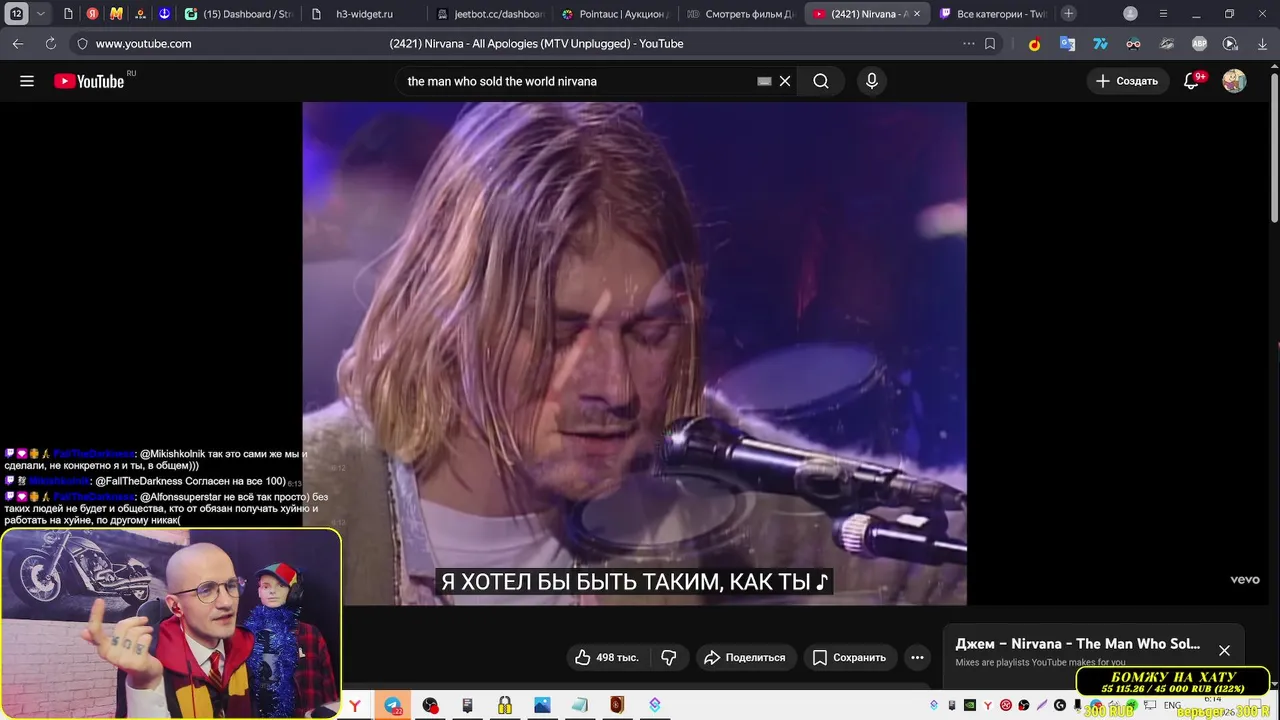Open the 7TV extension icon
Screen dimensions: 1280x720
(1100, 44)
